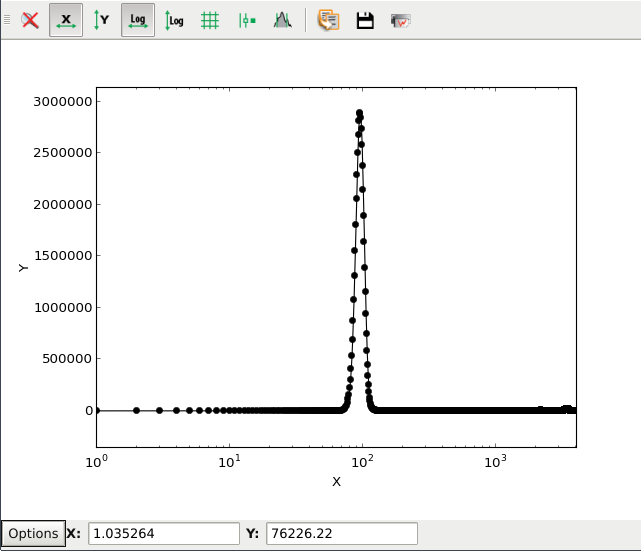Click the 3000000 Y-axis tick label
The image size is (641, 551).
point(62,102)
